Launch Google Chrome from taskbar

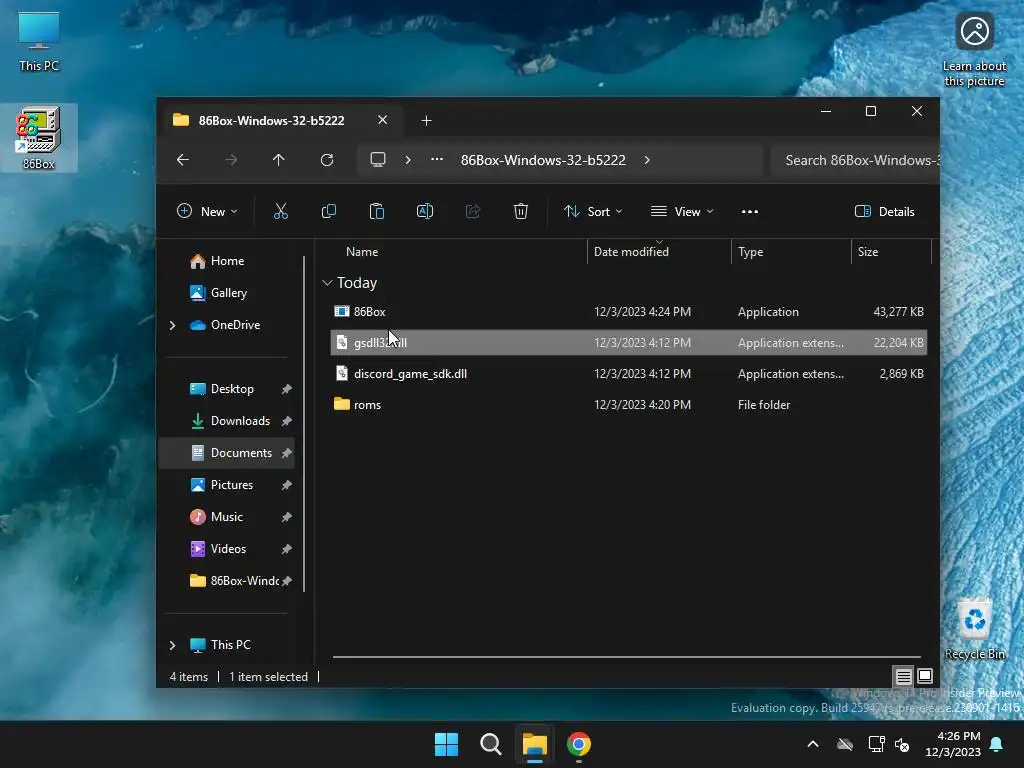[x=579, y=744]
